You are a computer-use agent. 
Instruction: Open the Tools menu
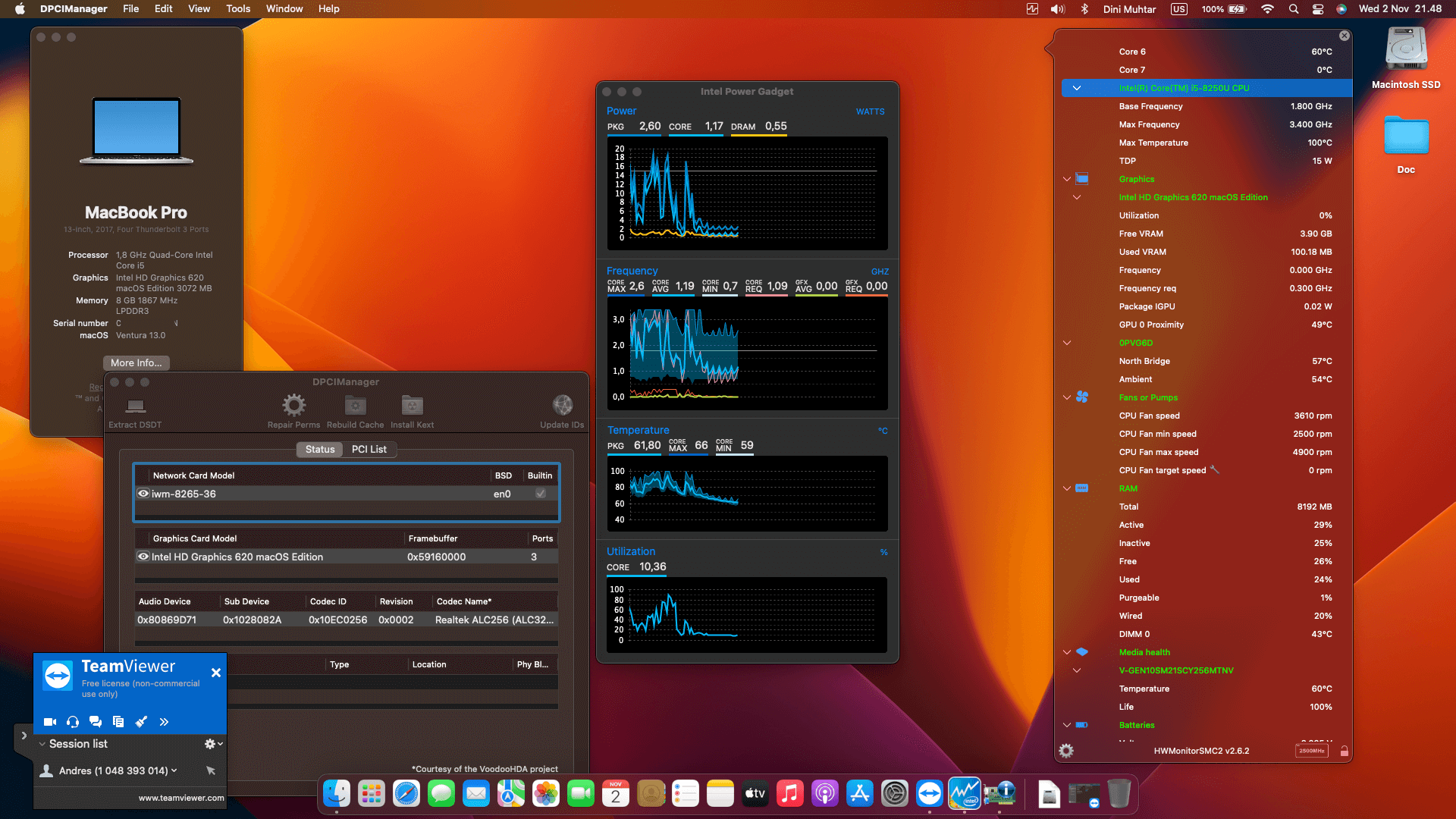[237, 8]
